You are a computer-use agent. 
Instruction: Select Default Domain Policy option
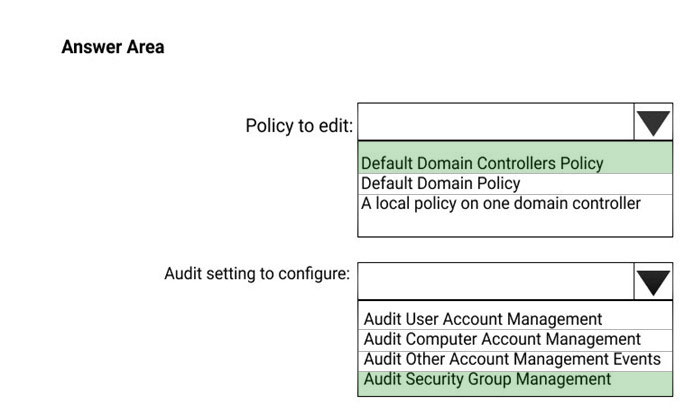(x=515, y=184)
